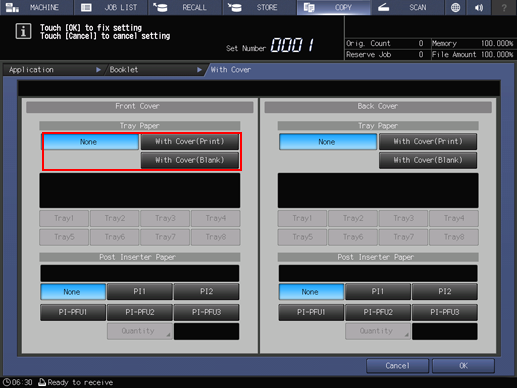Screen dimensions: 517x388
Task: Switch to the SCAN tab
Action: click(x=408, y=7)
